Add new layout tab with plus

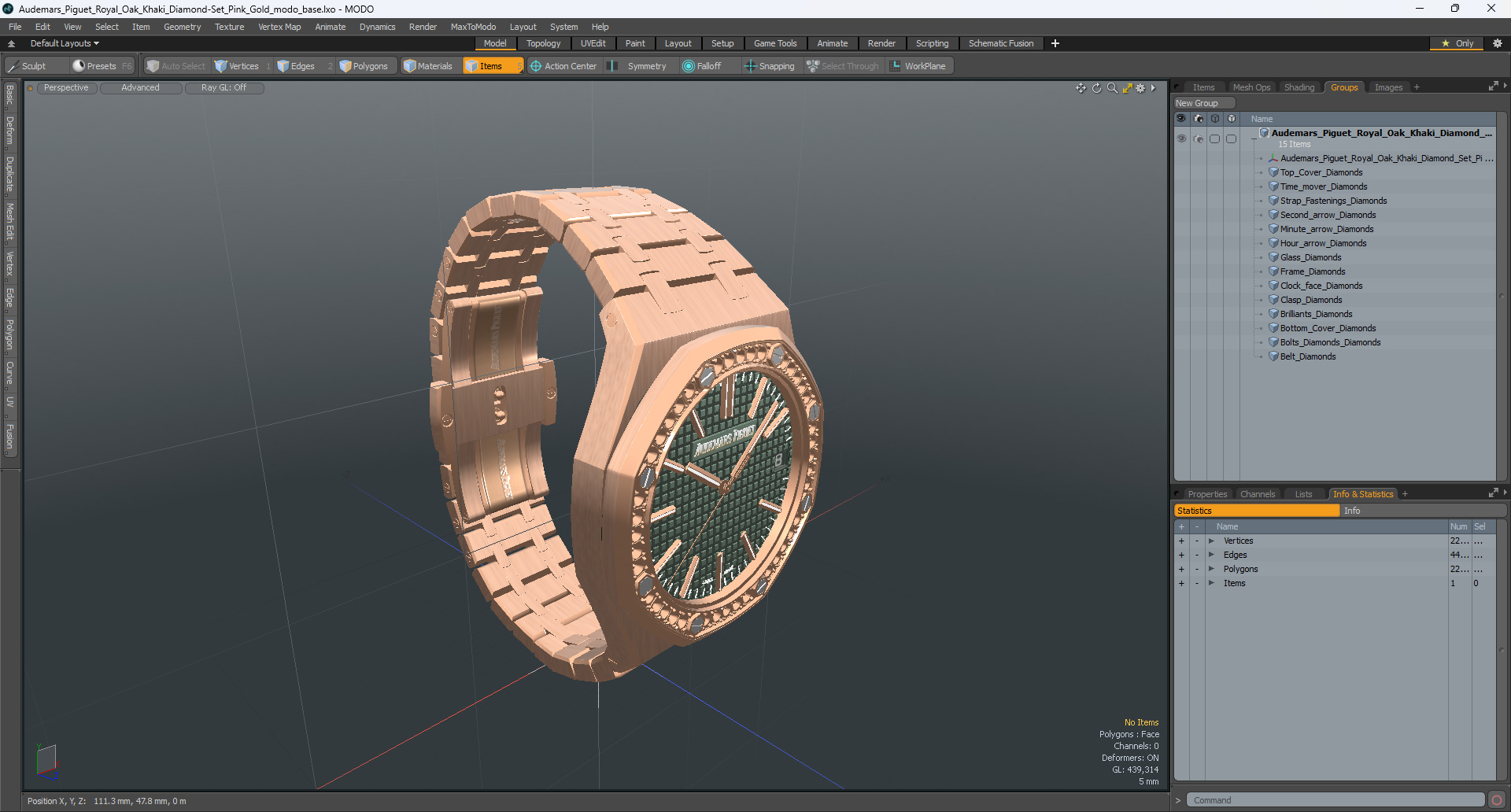pyautogui.click(x=1055, y=43)
